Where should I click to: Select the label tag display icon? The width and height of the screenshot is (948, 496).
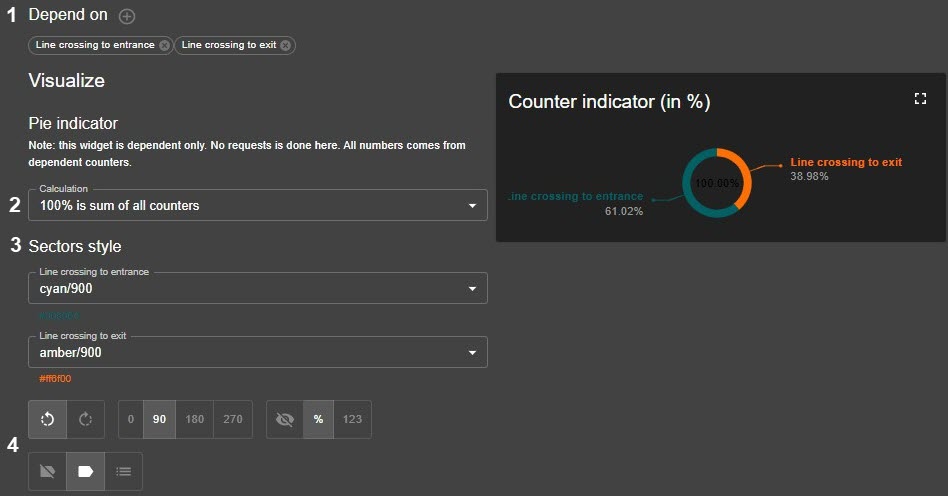click(x=85, y=471)
